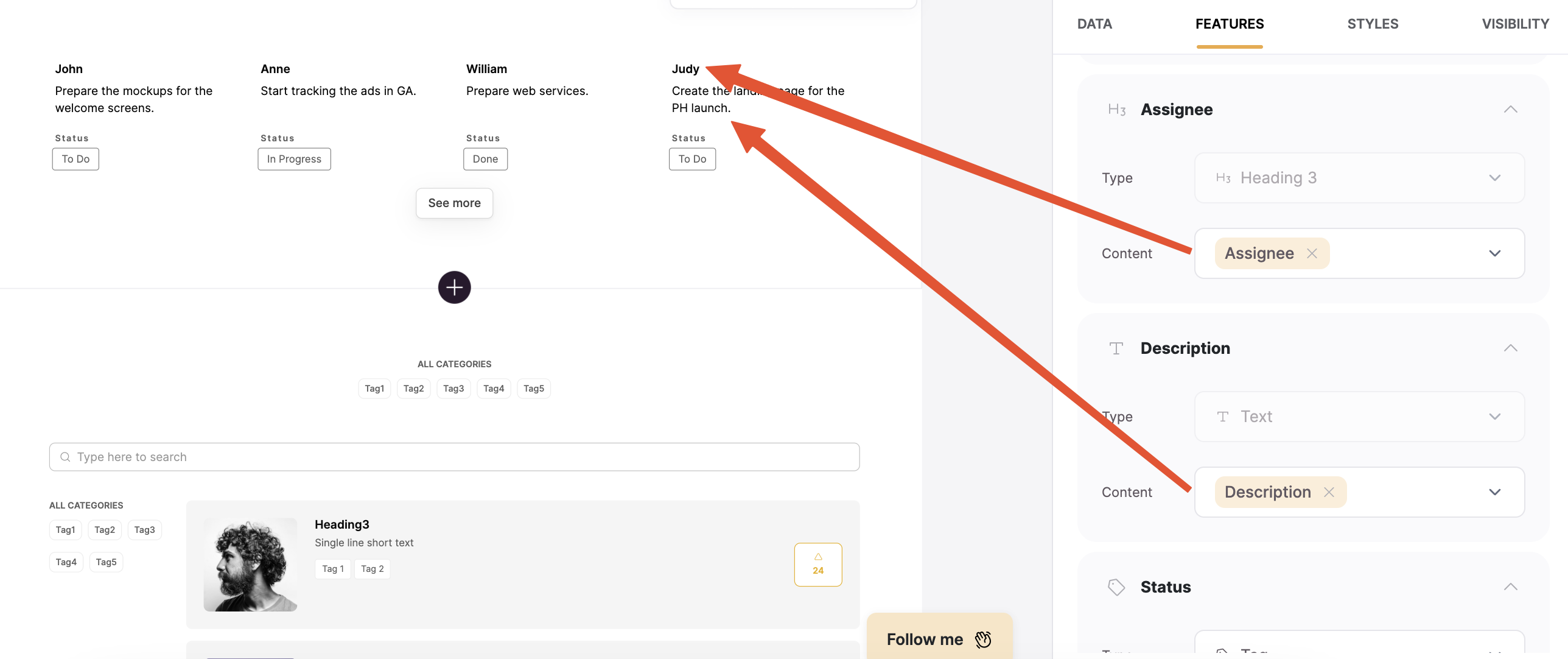The height and width of the screenshot is (659, 1568).
Task: Click the waving hand icon on Follow me
Action: click(x=982, y=639)
